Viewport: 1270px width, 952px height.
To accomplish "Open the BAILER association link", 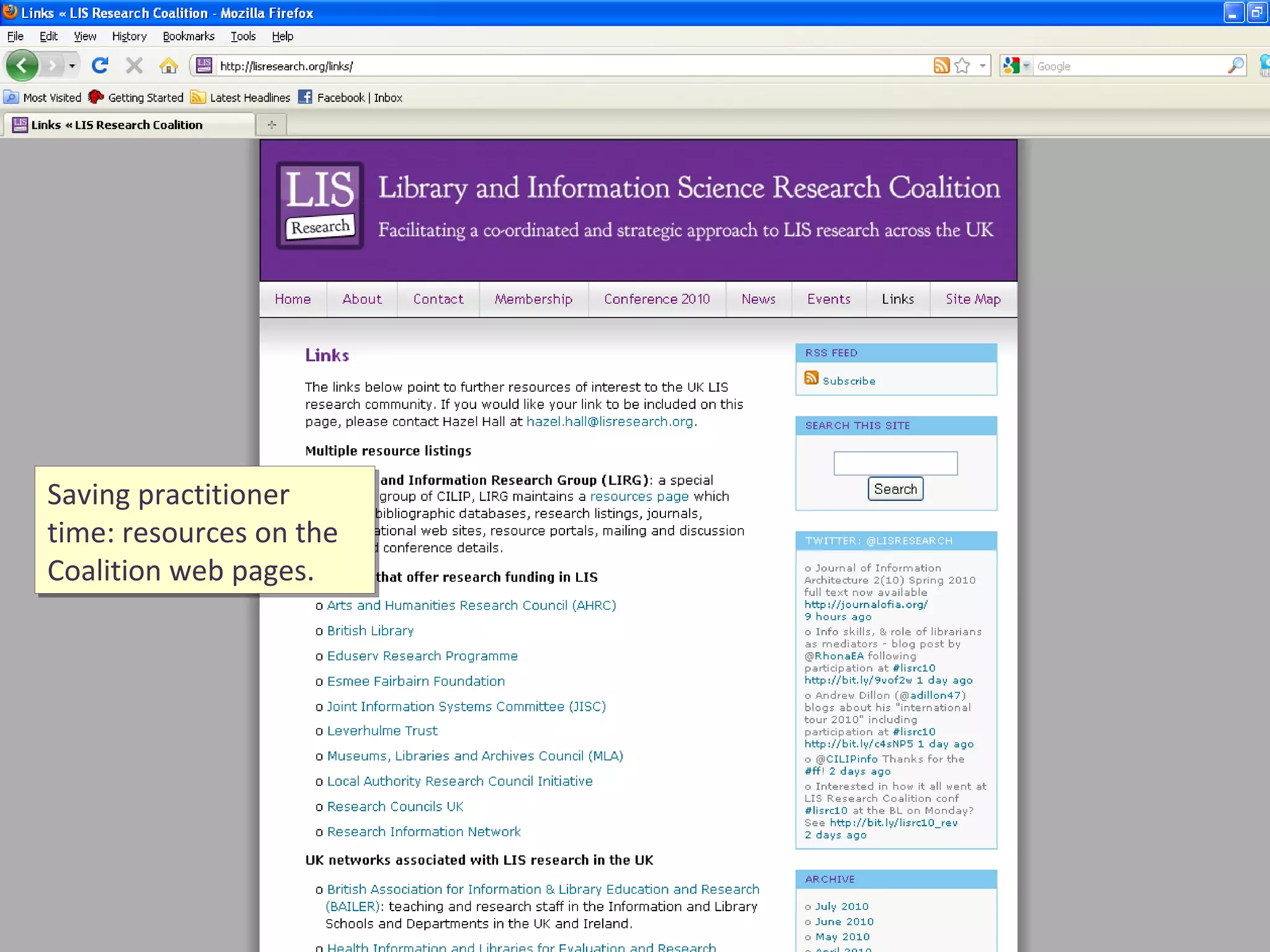I will click(x=543, y=897).
